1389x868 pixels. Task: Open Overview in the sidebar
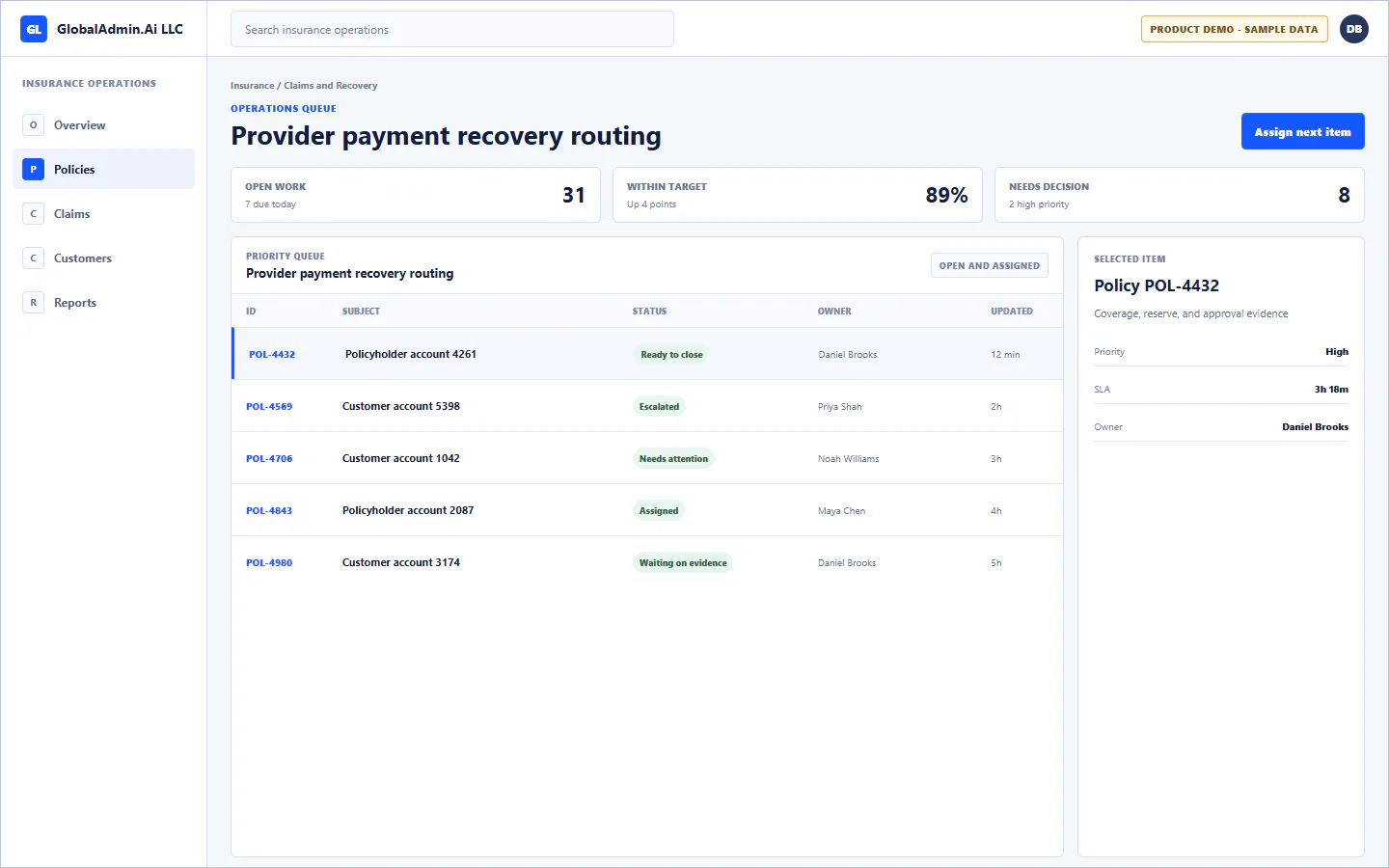click(x=103, y=125)
